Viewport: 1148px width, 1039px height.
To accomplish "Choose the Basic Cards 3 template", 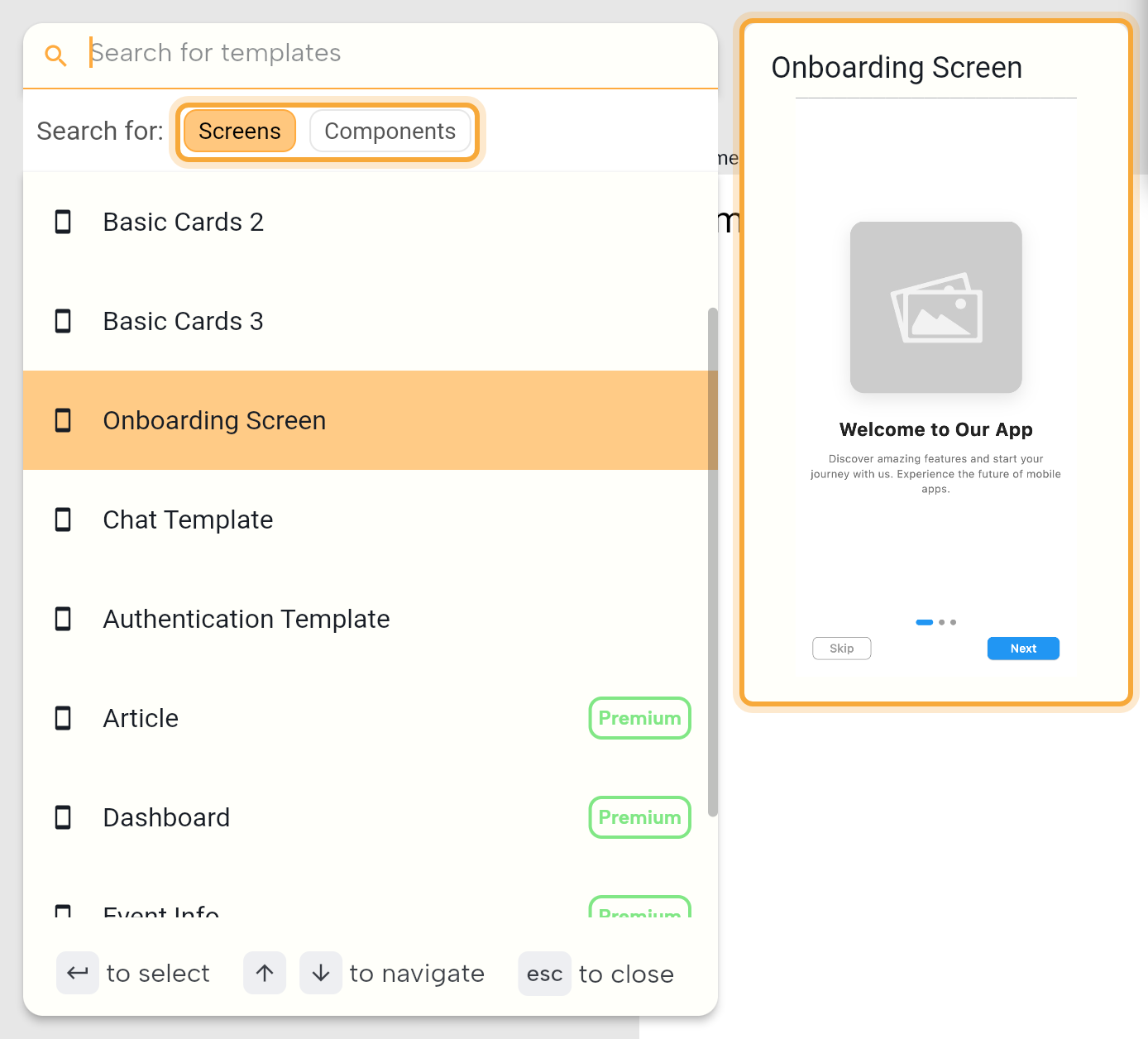I will click(x=371, y=321).
